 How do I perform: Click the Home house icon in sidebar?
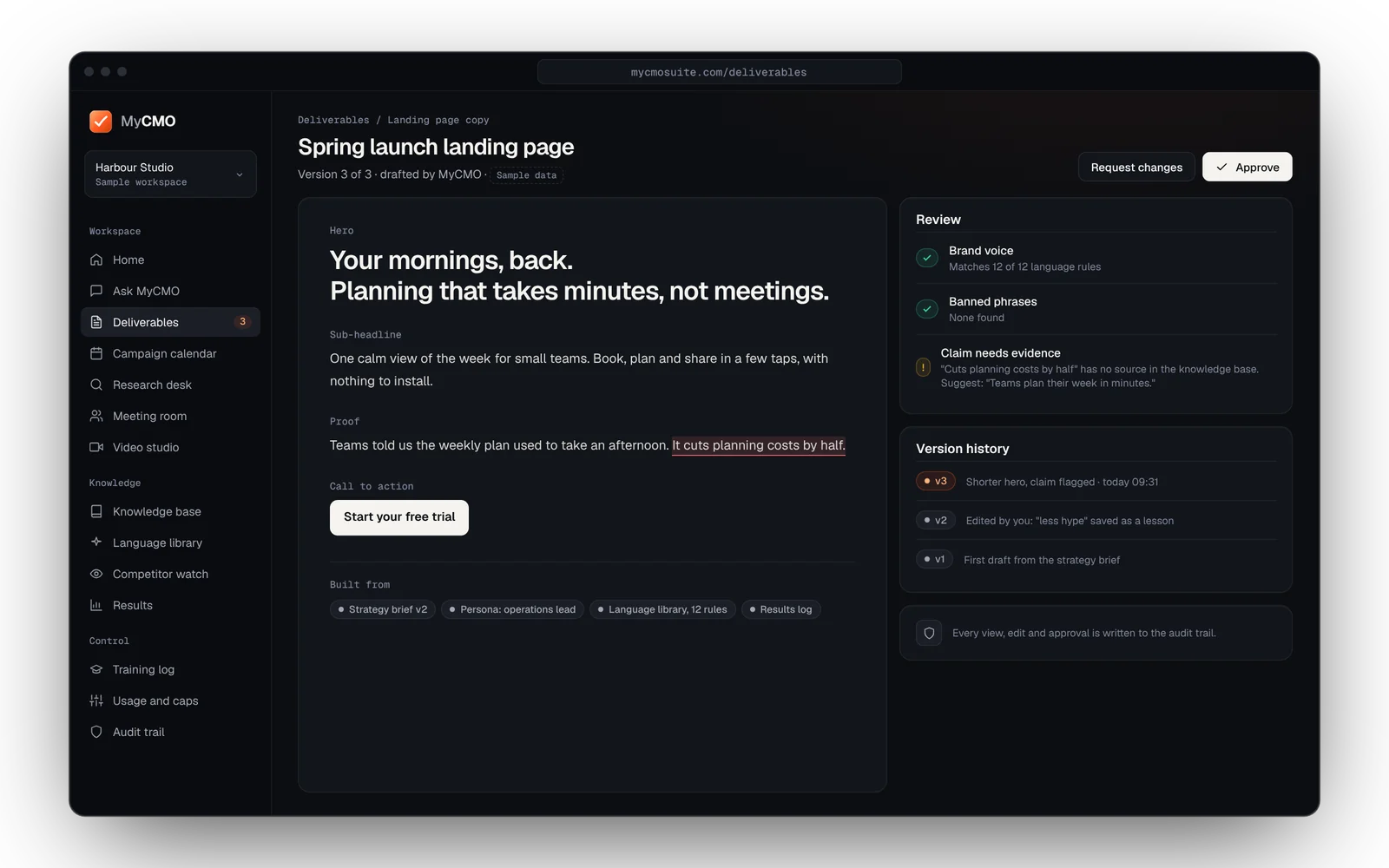(96, 260)
